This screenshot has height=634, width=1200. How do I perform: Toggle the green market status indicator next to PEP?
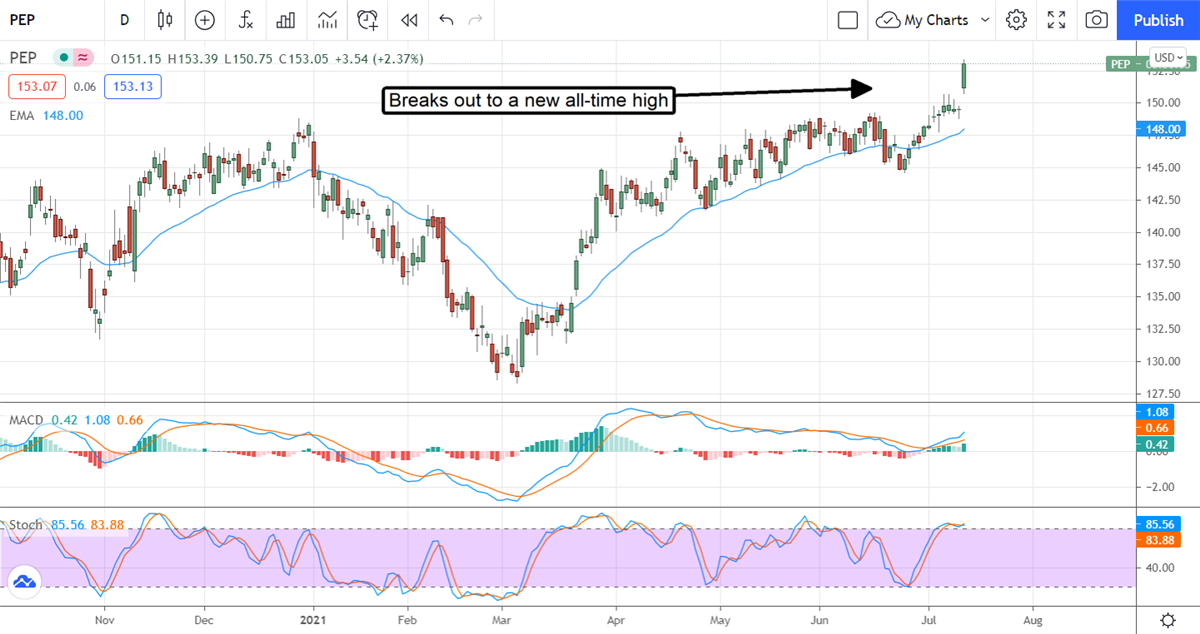tap(64, 59)
